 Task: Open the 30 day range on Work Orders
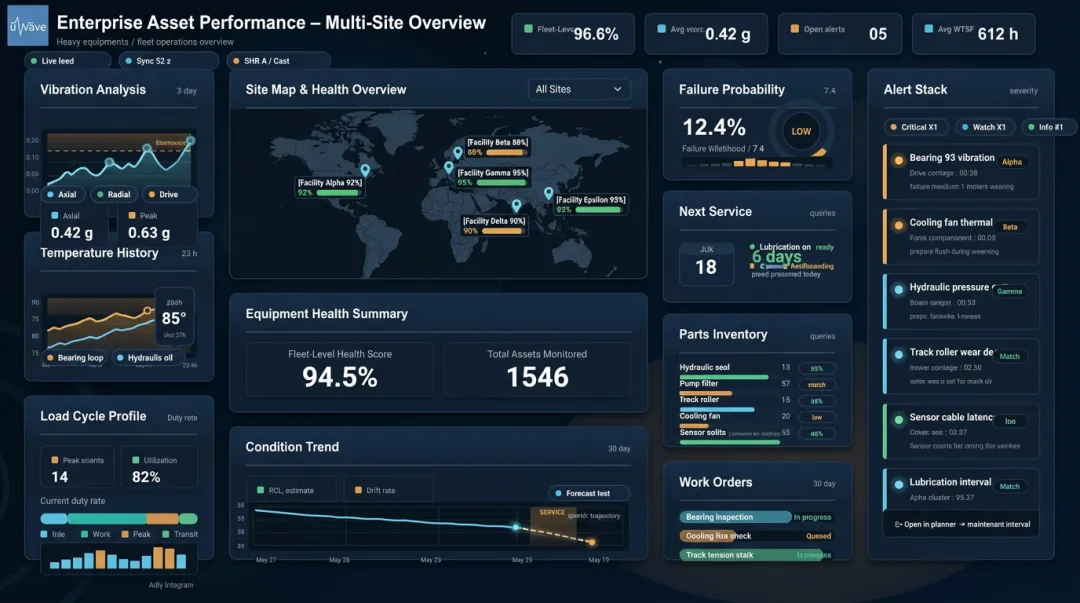tap(824, 484)
